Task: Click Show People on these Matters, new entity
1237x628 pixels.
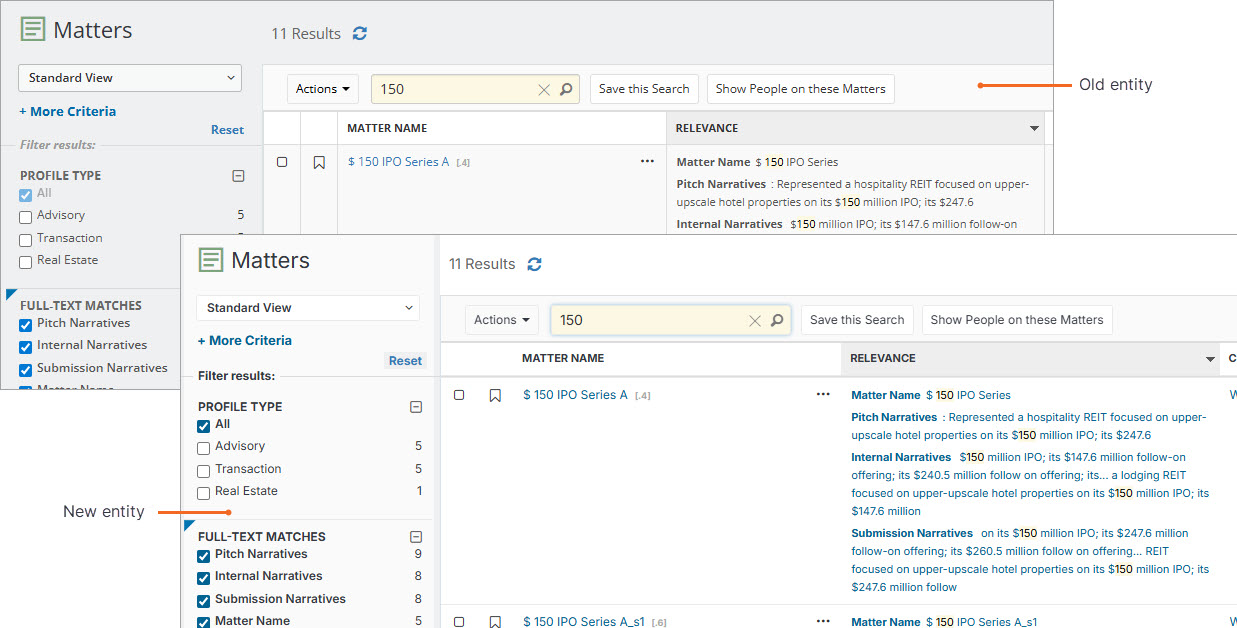Action: [x=1017, y=320]
